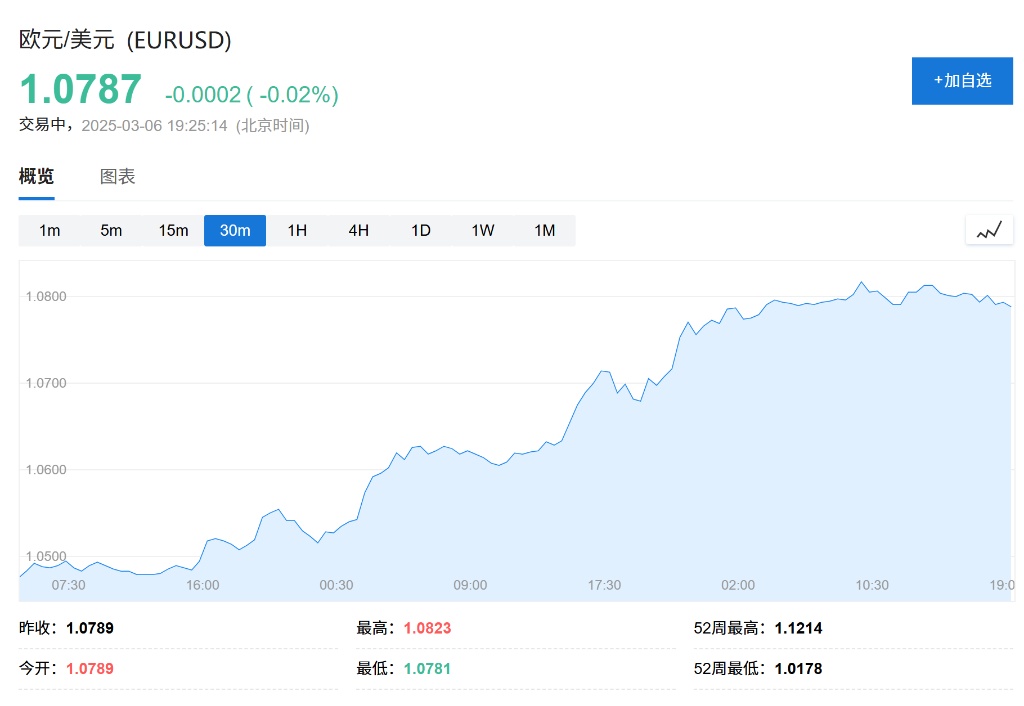1024x706 pixels.
Task: Select the 1m timeframe
Action: (x=50, y=231)
